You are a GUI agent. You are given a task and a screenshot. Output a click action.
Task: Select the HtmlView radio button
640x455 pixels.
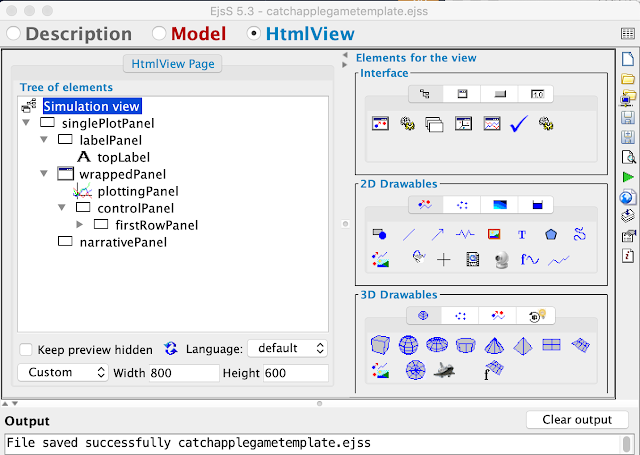click(253, 33)
